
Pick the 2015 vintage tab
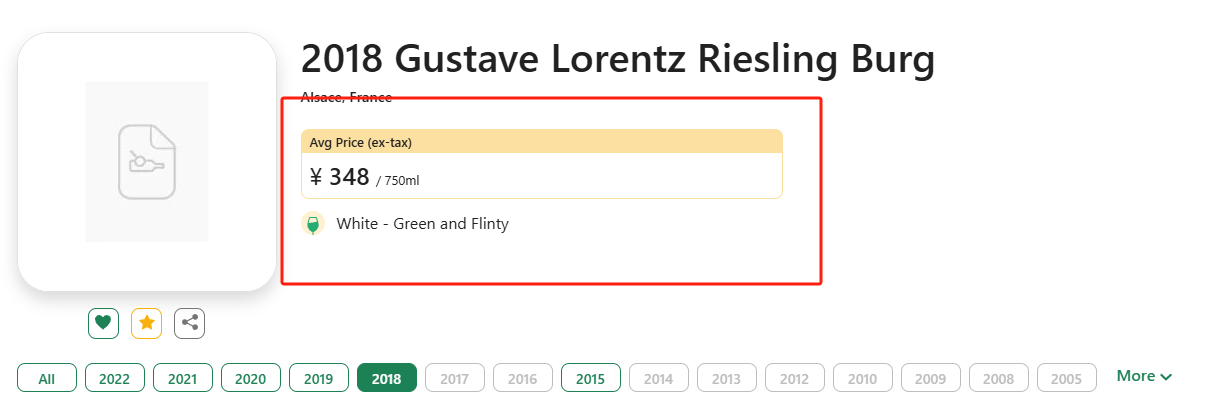click(x=590, y=378)
